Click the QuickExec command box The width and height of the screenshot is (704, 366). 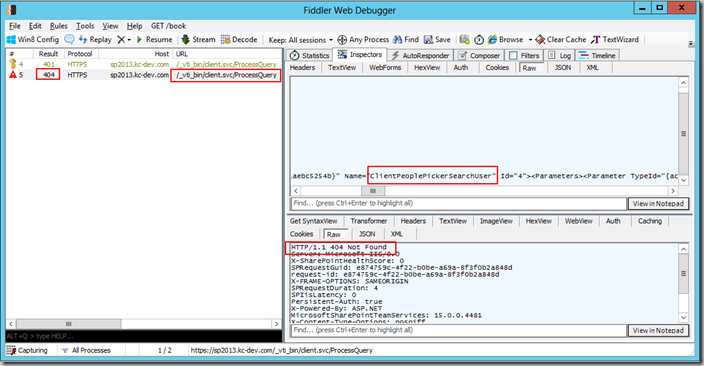point(144,336)
